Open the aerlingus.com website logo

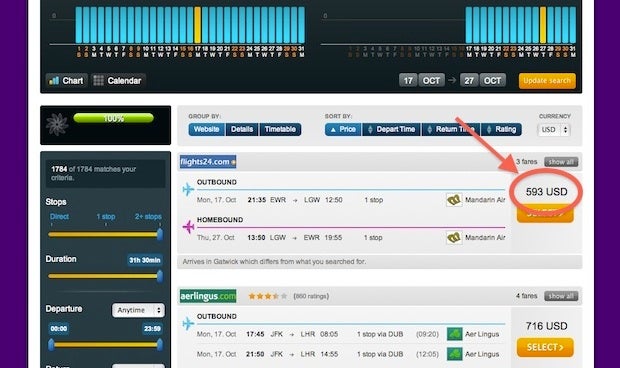pos(208,296)
